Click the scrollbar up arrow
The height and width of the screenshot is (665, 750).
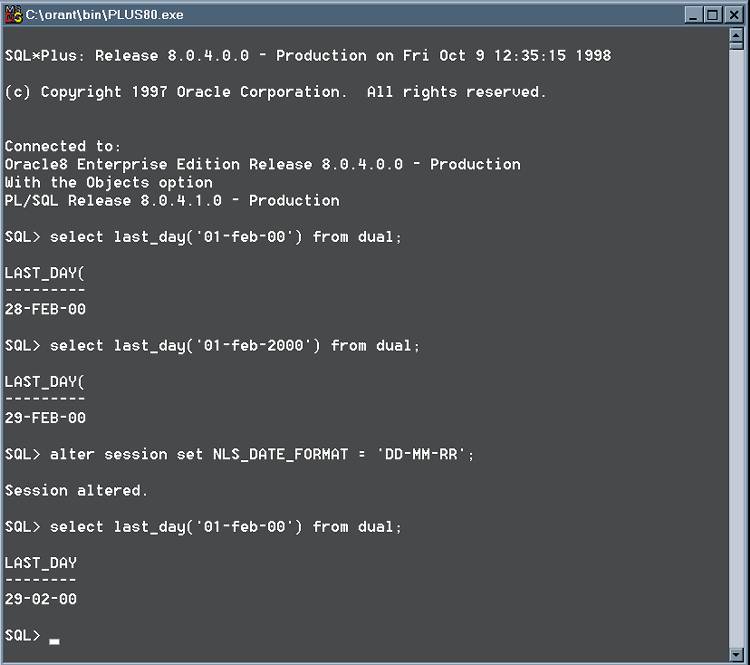point(736,35)
